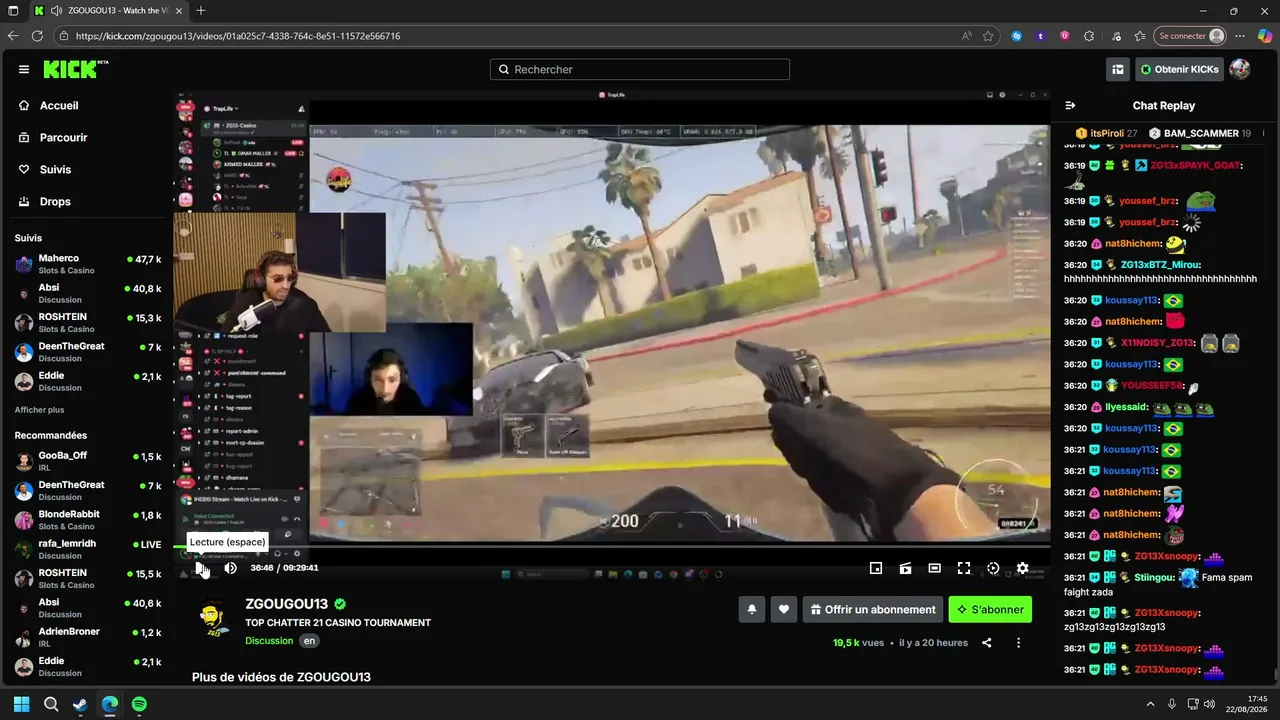Image resolution: width=1280 pixels, height=720 pixels.
Task: Collapse the Chat Replay panel
Action: tap(1070, 105)
